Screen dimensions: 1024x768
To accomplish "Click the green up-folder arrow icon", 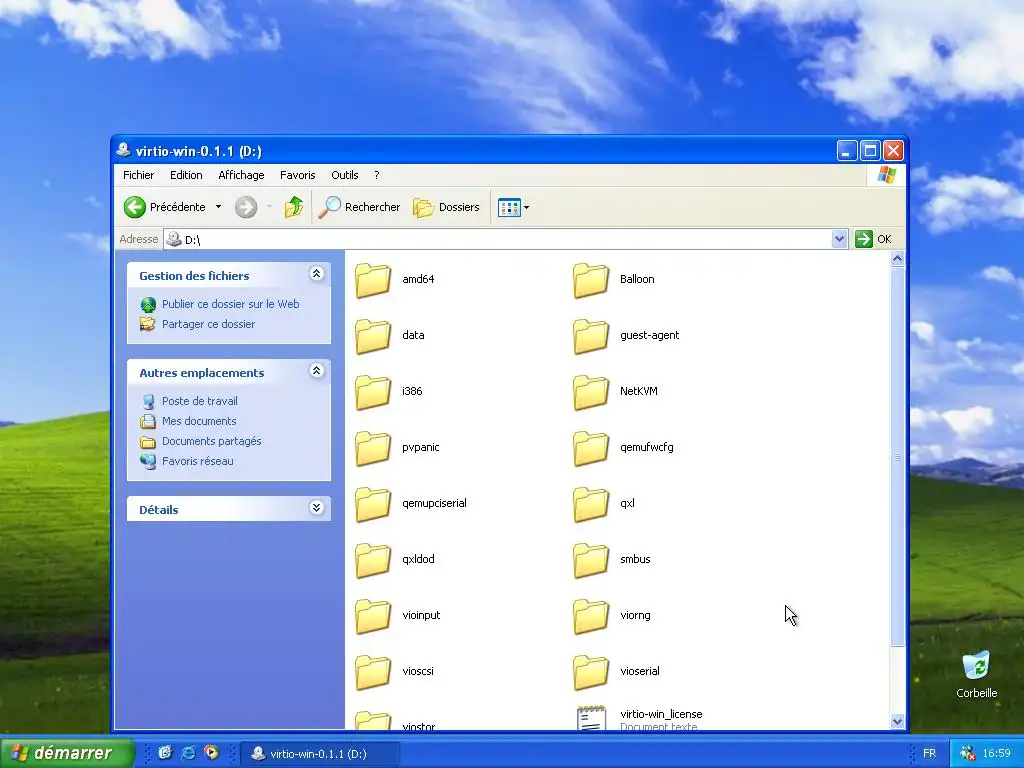I will pos(293,207).
